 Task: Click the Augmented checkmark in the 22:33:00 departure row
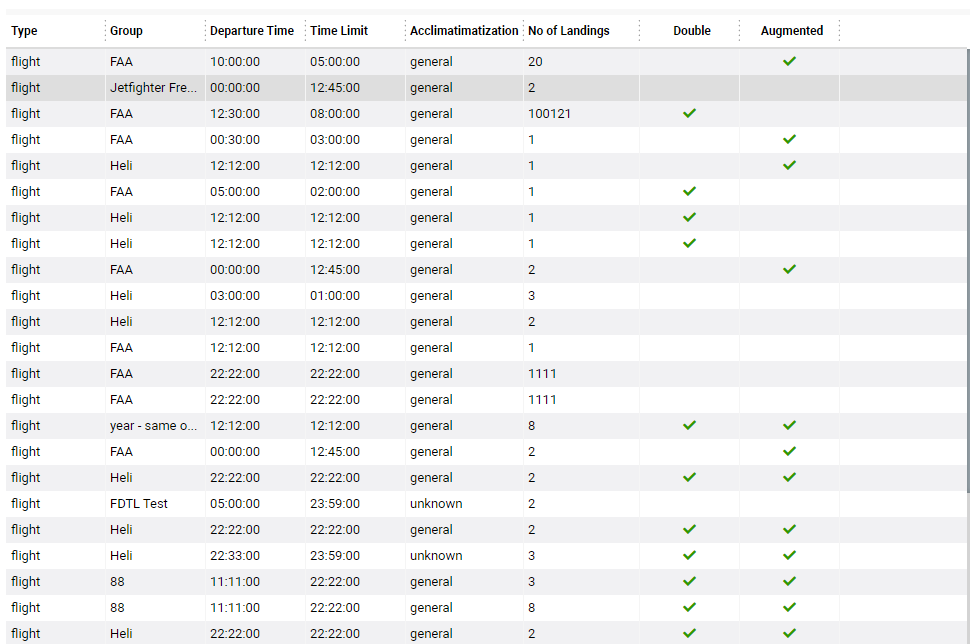[789, 555]
